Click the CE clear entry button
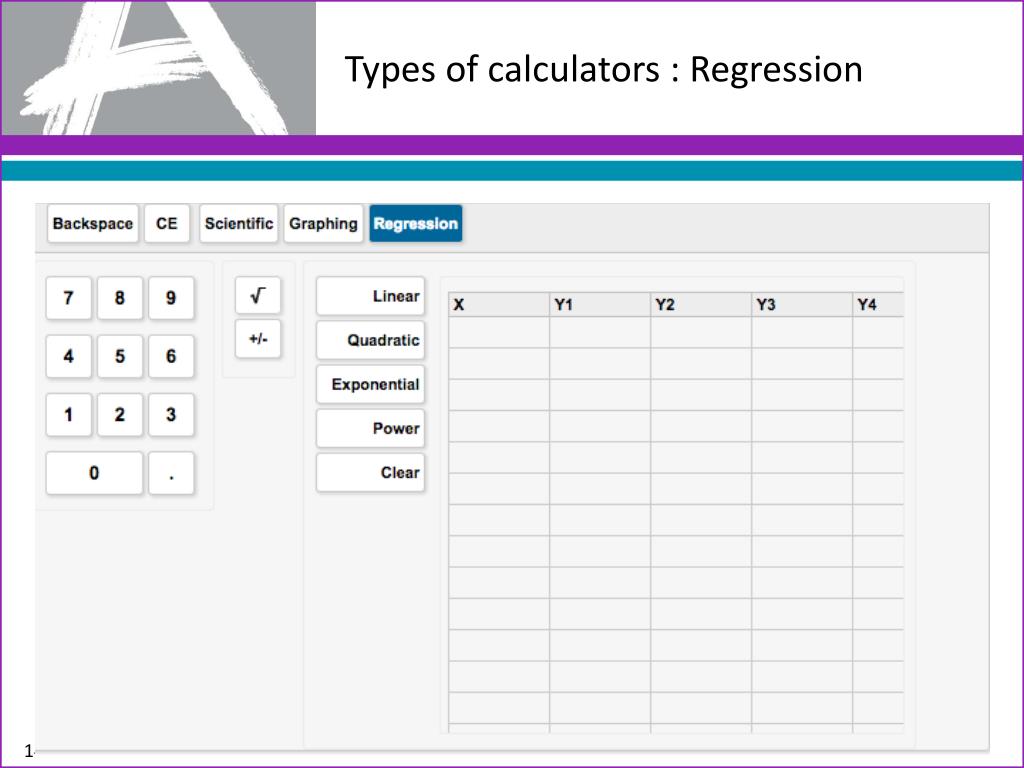Screen dimensions: 1024x768 click(166, 224)
